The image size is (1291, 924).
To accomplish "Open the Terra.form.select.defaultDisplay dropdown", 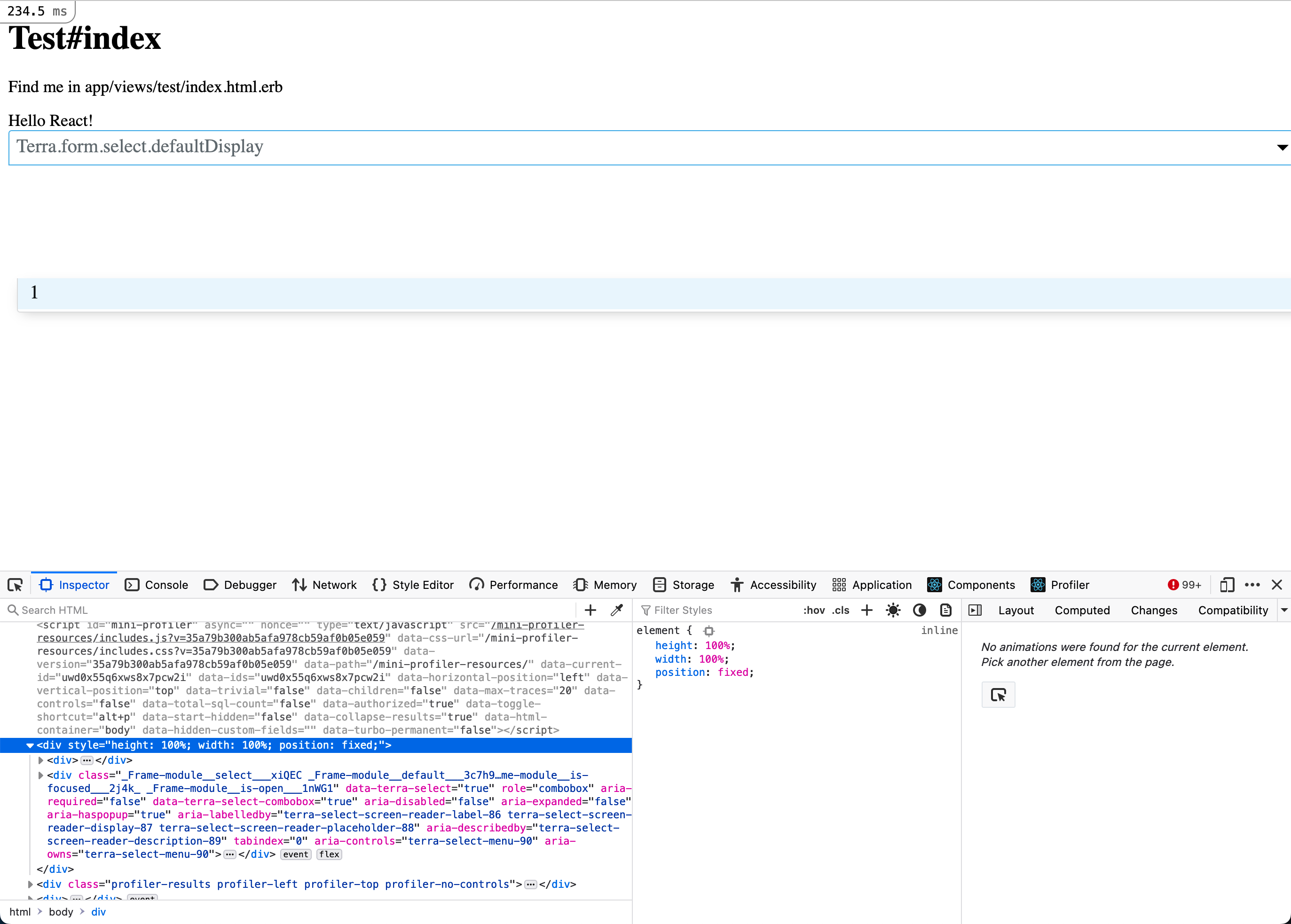I will (x=1281, y=148).
